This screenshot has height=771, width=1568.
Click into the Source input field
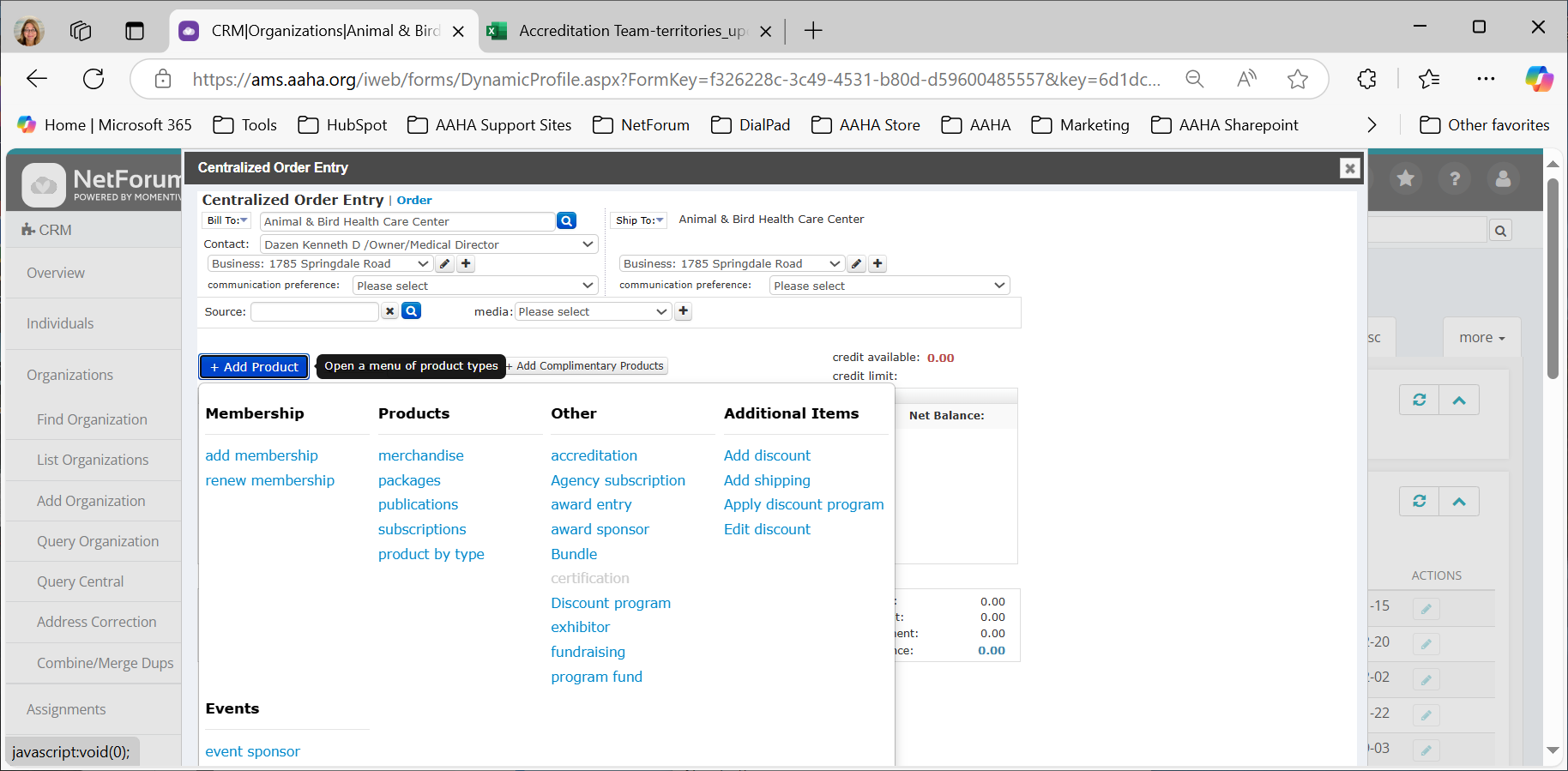314,311
